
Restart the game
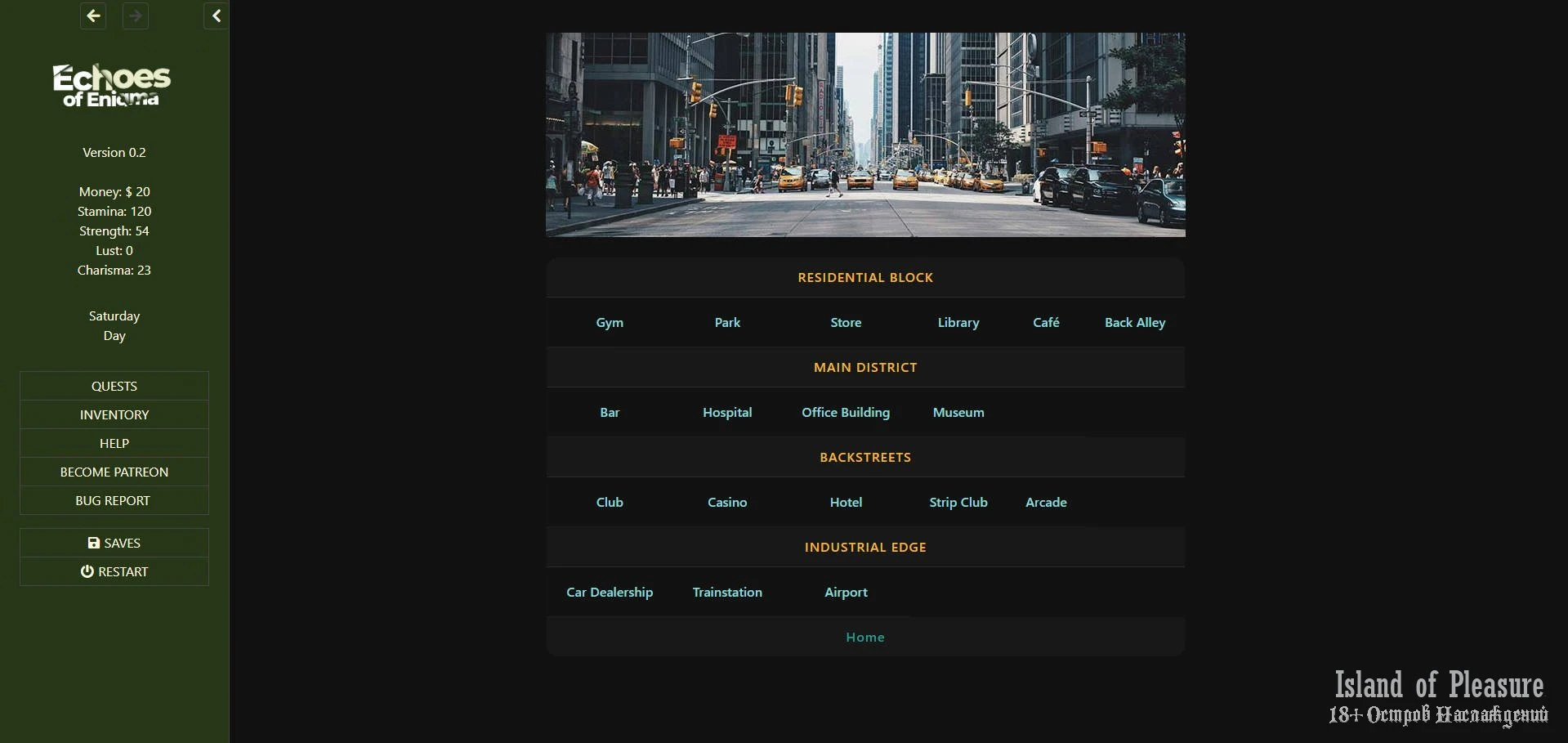click(114, 571)
